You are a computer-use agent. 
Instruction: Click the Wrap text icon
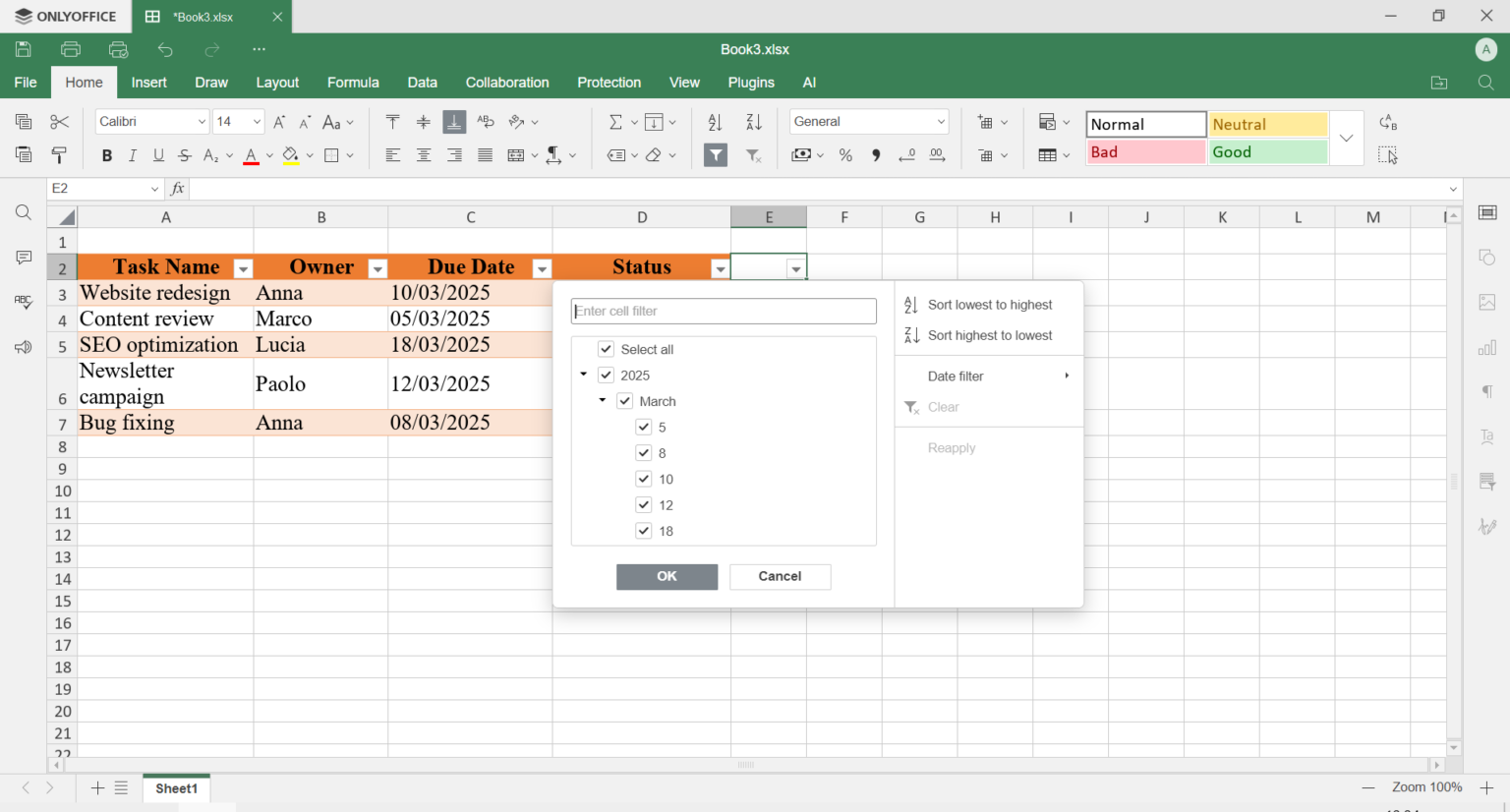tap(486, 122)
